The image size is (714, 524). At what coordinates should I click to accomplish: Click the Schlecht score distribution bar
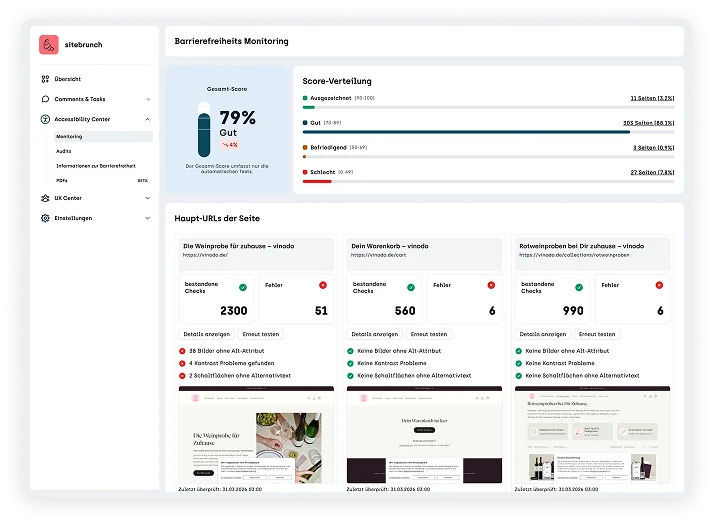tap(488, 181)
